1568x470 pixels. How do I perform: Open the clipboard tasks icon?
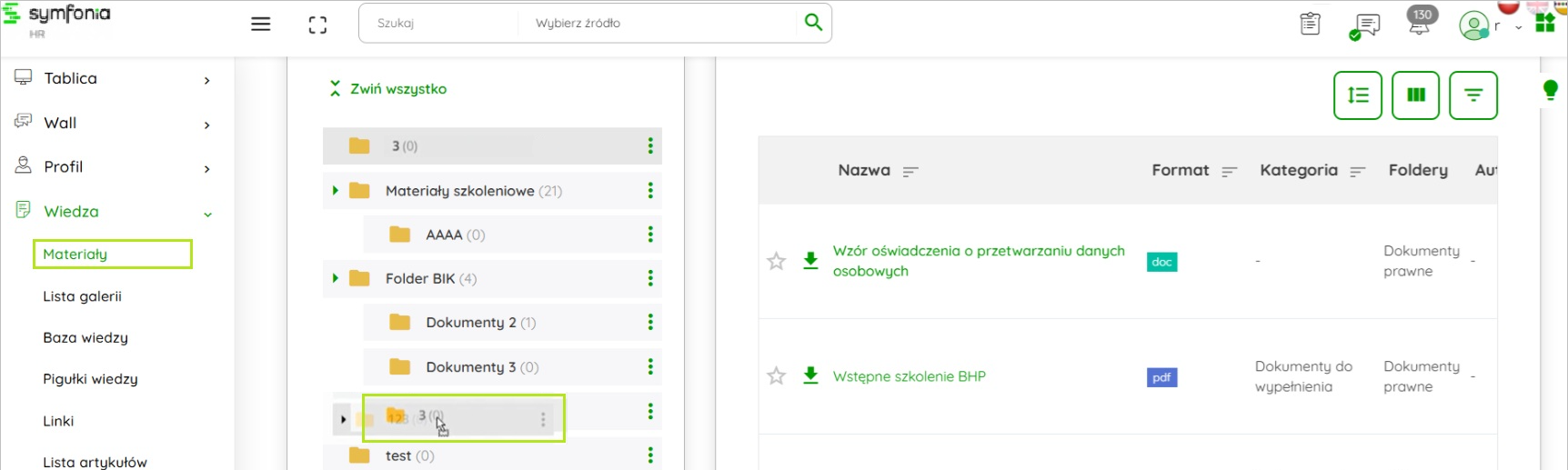(1310, 25)
